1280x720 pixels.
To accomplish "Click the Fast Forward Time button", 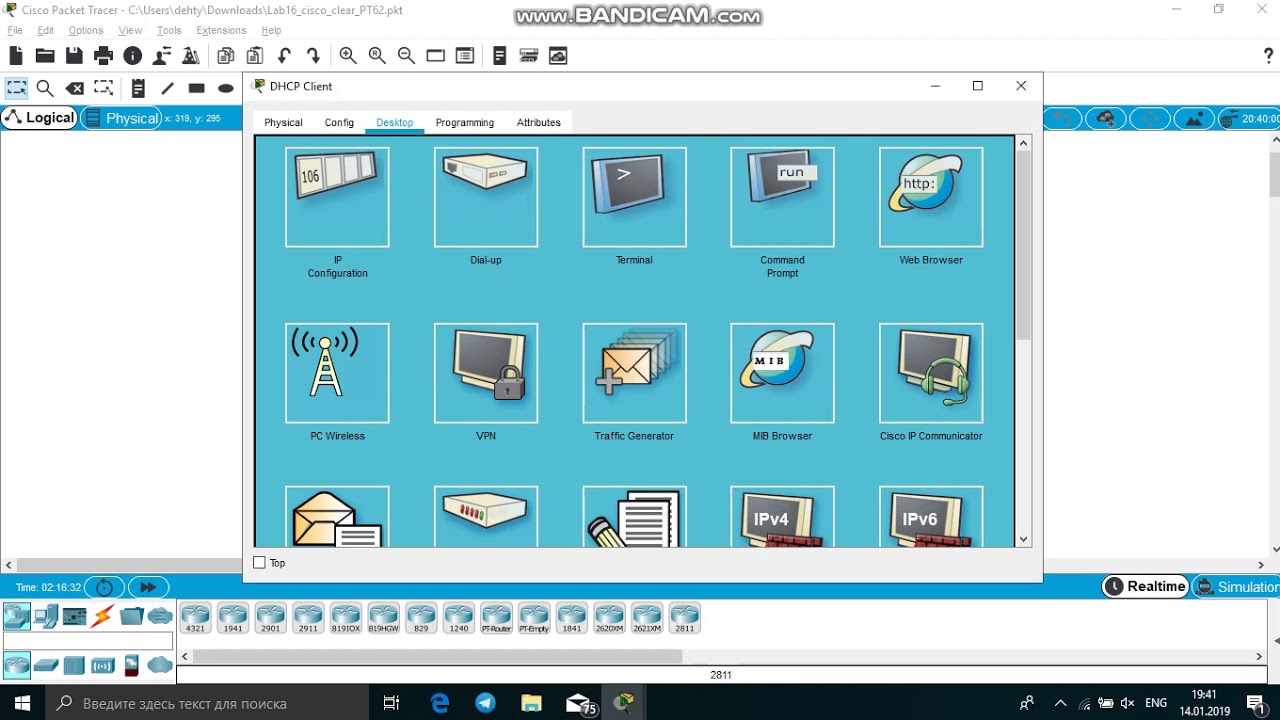I will pyautogui.click(x=148, y=587).
